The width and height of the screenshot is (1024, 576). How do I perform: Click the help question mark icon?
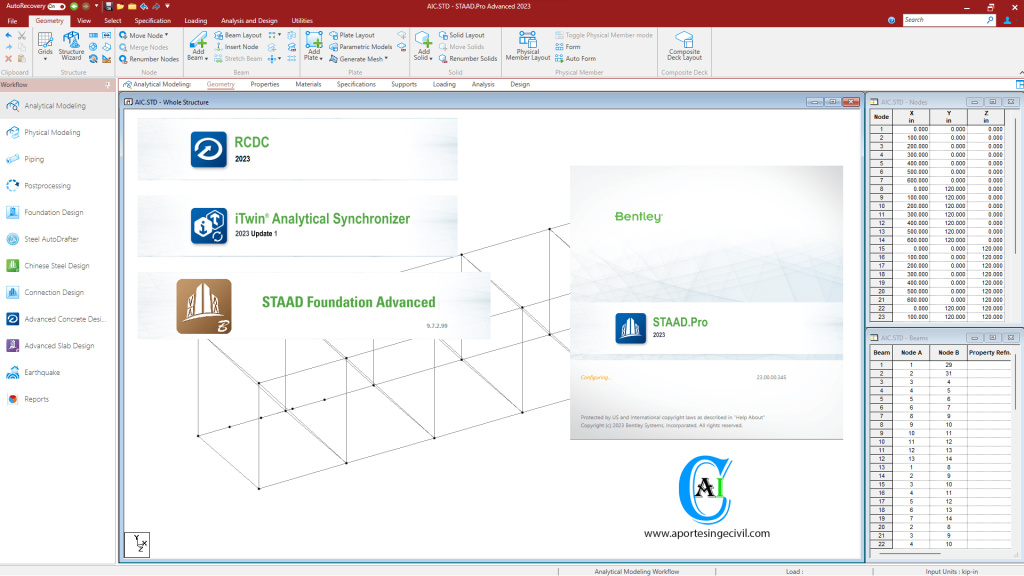pos(891,20)
